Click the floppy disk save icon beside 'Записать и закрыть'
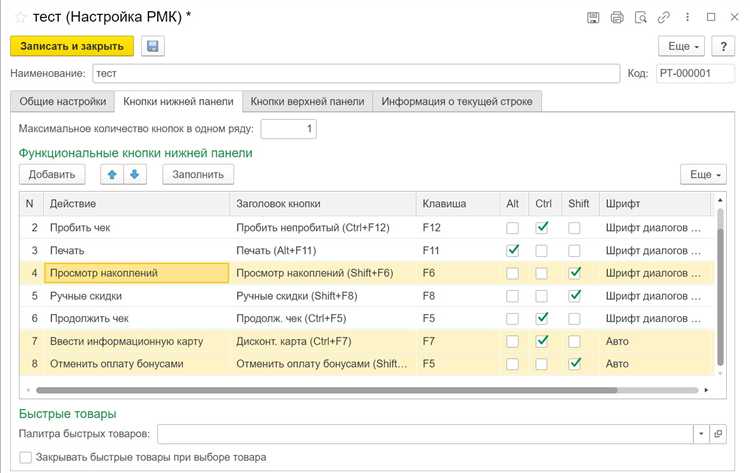The image size is (750, 473). pos(152,46)
